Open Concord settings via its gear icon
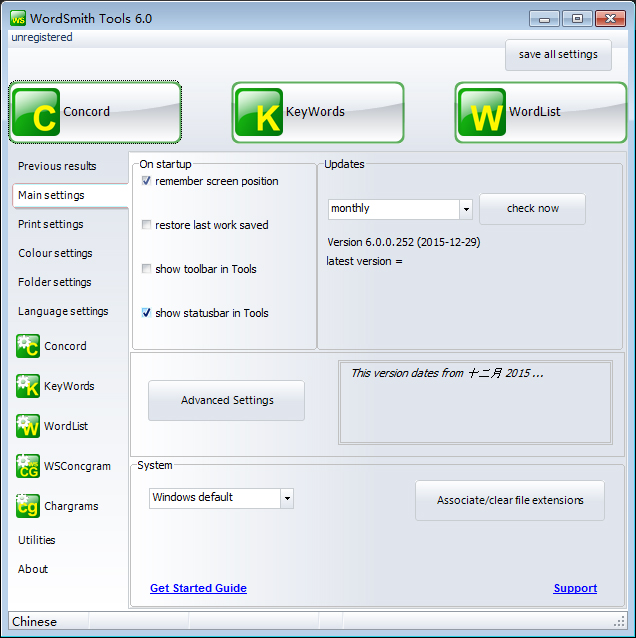This screenshot has width=636, height=638. pos(28,346)
